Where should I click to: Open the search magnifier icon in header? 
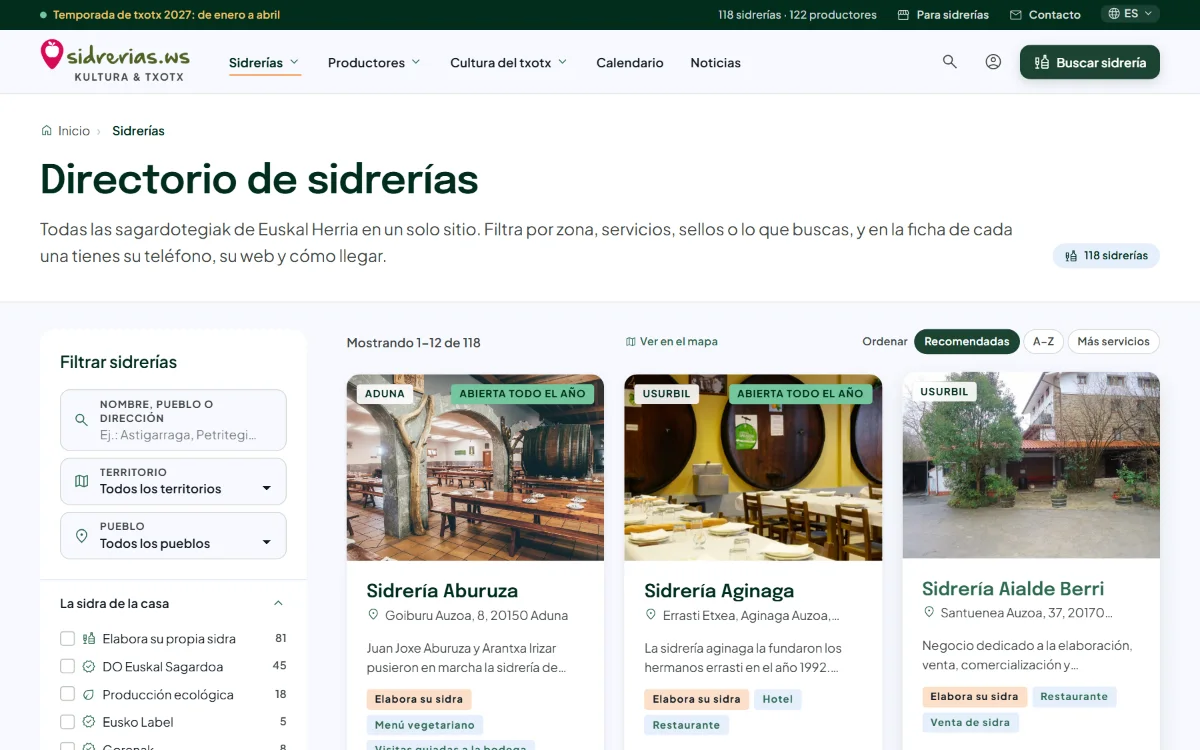click(x=950, y=62)
